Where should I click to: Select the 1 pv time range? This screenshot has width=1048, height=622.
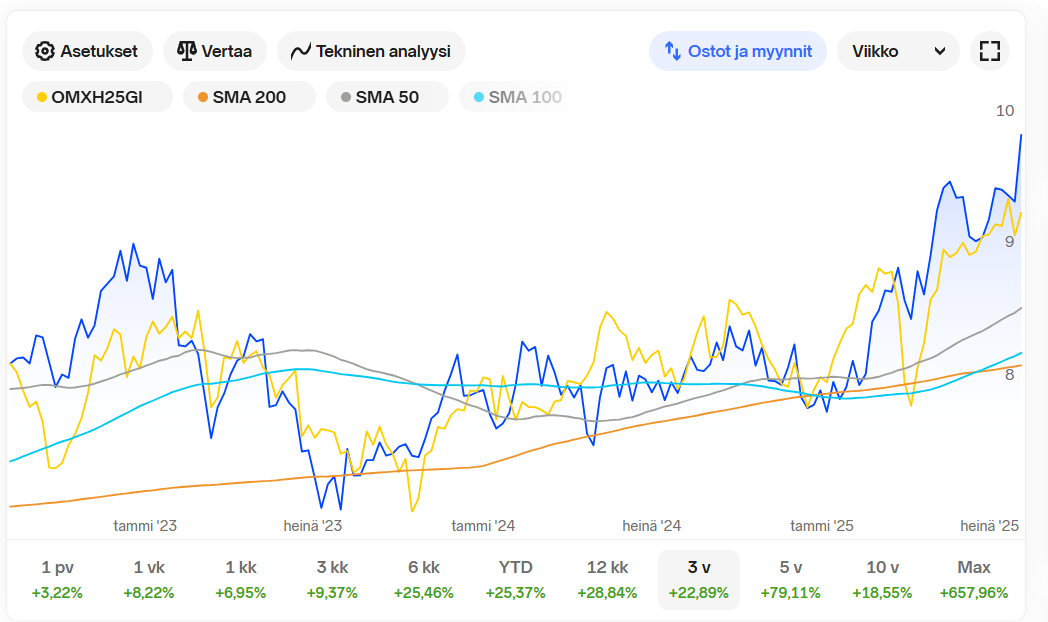57,579
